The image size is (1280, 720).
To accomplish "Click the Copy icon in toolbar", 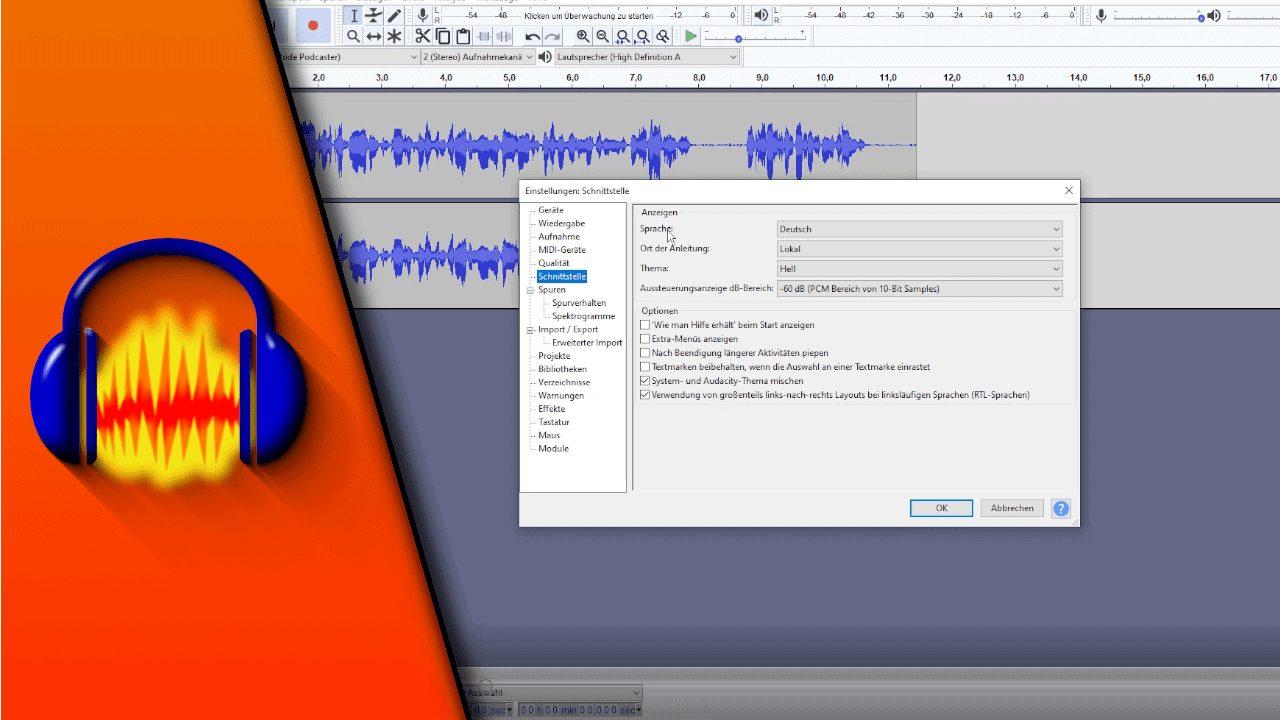I will pyautogui.click(x=443, y=36).
